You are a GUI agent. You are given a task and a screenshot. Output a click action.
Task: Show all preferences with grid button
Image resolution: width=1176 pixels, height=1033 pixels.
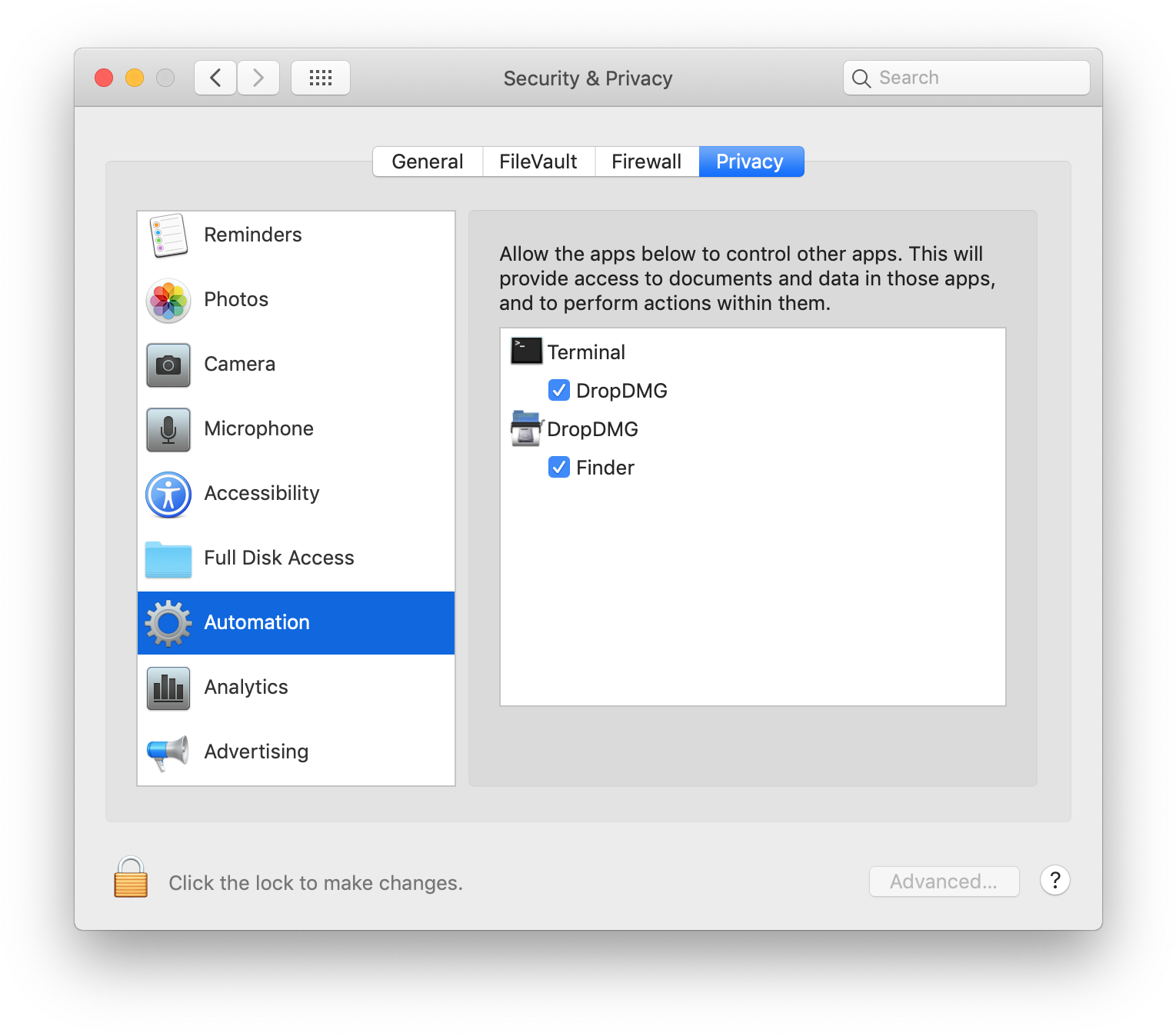tap(321, 78)
